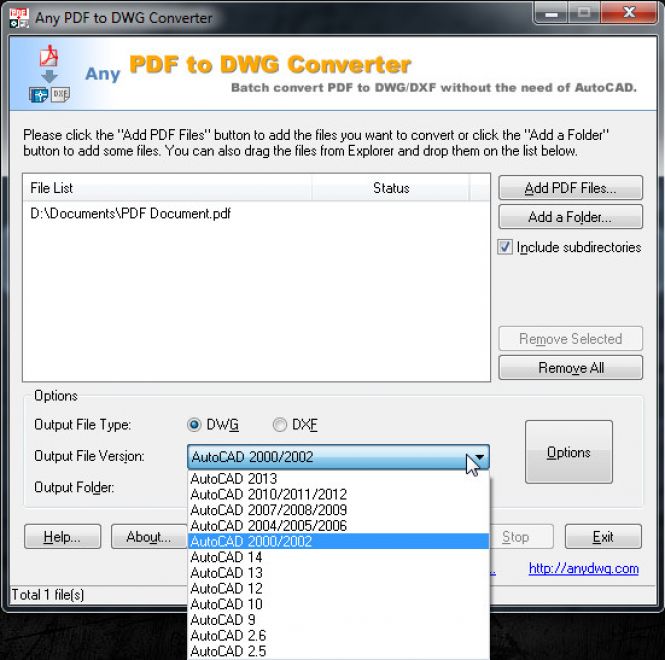
Task: Click Remove Selected button
Action: click(x=570, y=338)
